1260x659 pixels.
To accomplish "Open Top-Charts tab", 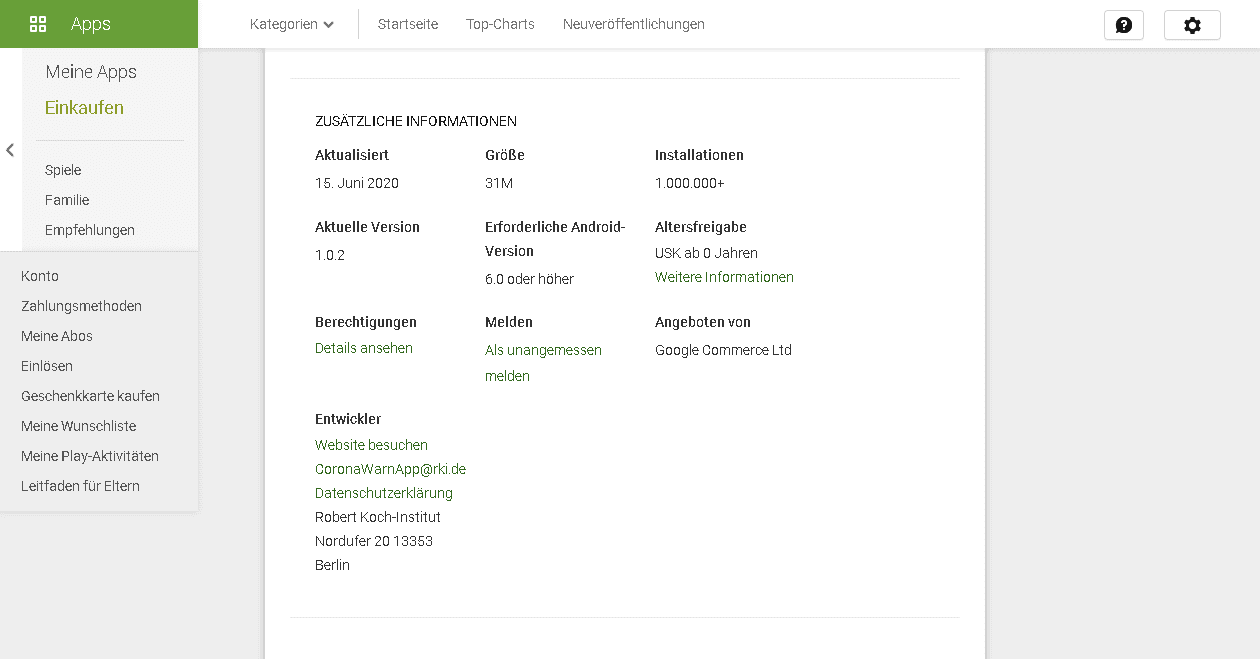I will coord(500,24).
